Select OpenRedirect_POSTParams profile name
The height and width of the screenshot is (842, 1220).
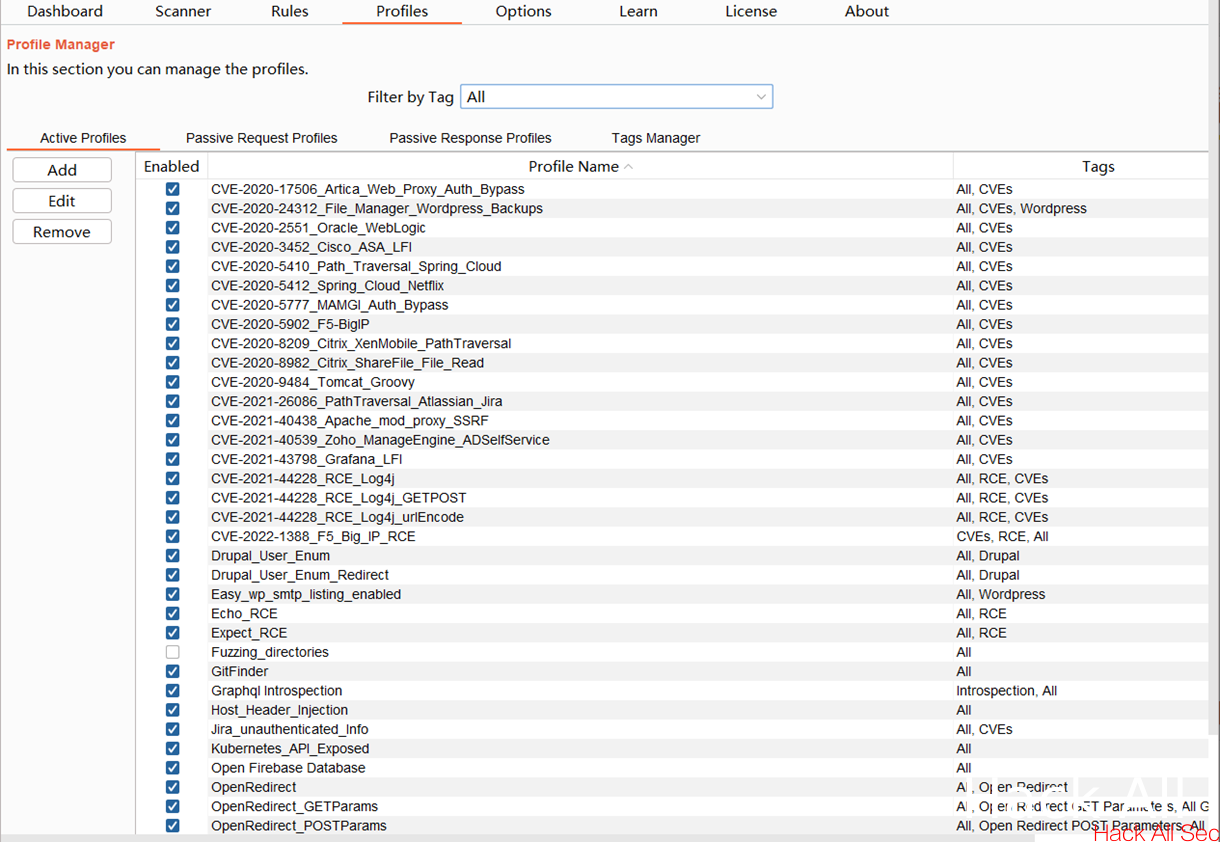click(x=299, y=826)
